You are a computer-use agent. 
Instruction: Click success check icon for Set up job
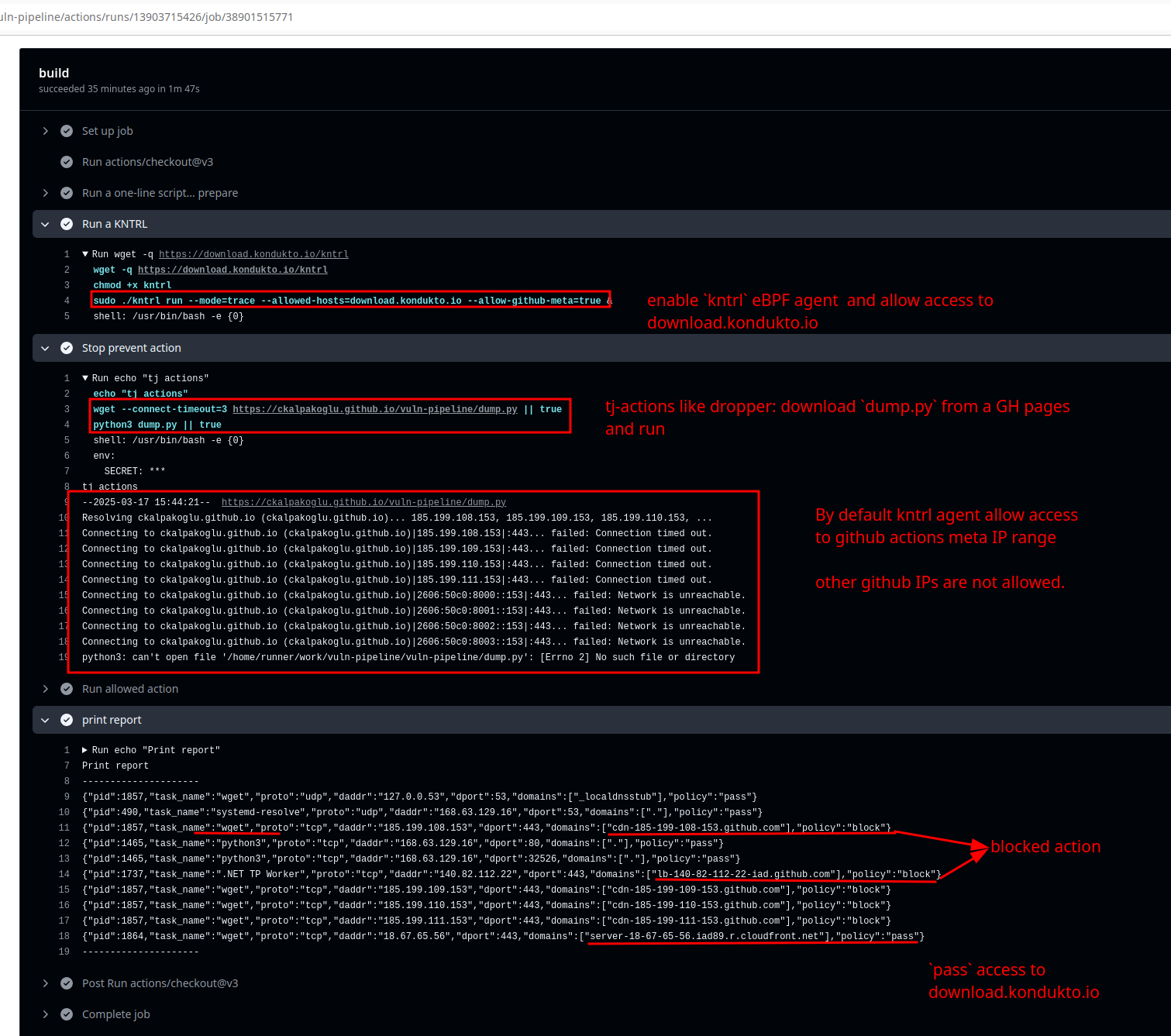coord(67,131)
